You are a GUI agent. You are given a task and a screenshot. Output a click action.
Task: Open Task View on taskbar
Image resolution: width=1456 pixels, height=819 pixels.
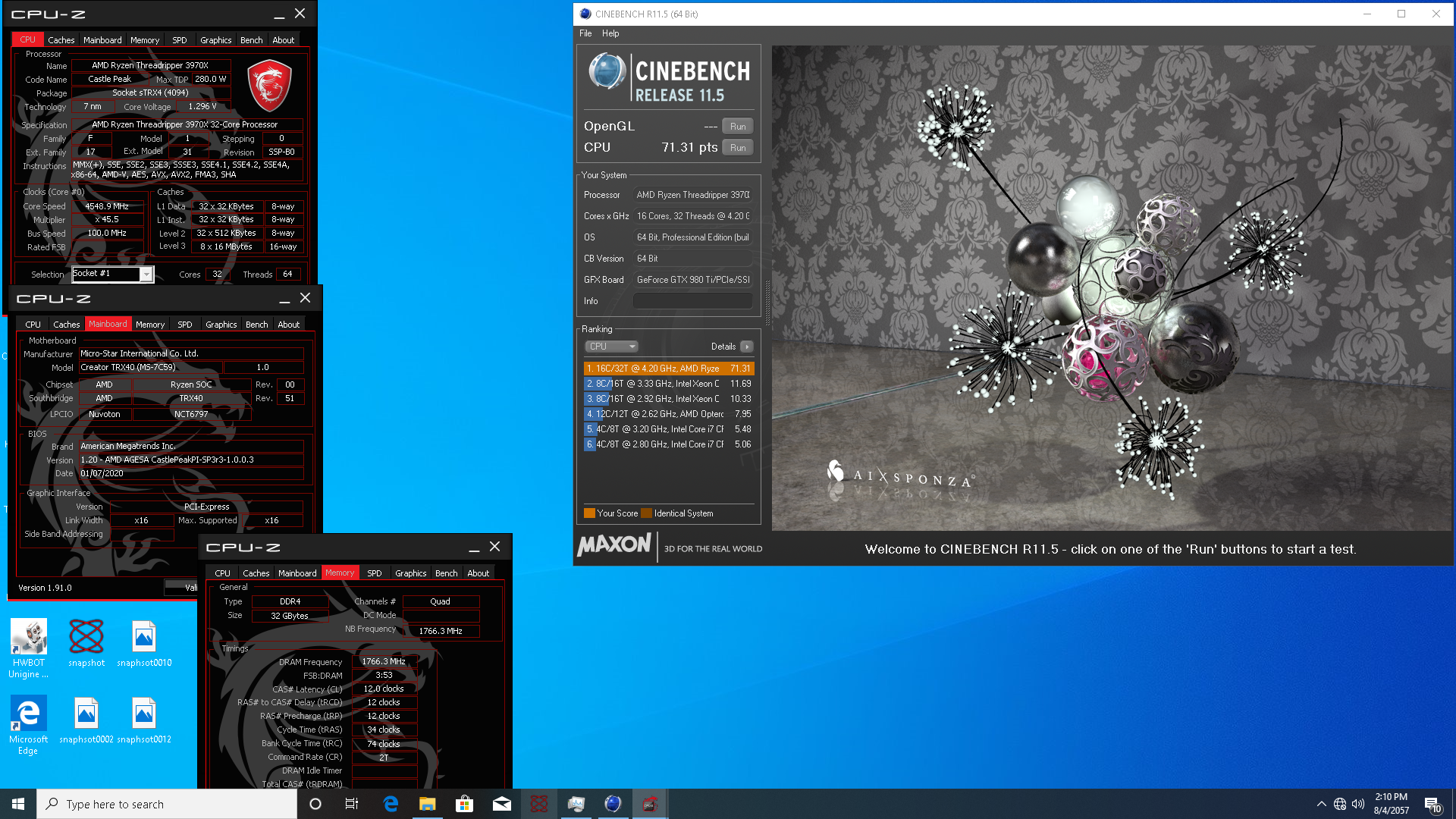coord(352,804)
